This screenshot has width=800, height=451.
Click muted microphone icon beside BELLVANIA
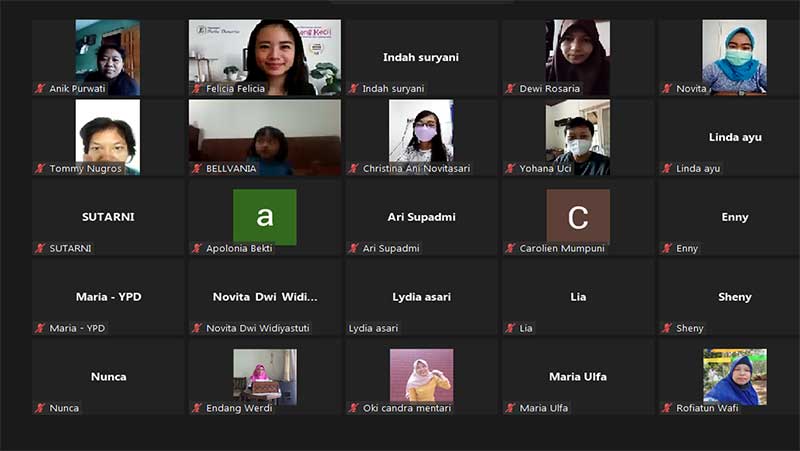[197, 168]
